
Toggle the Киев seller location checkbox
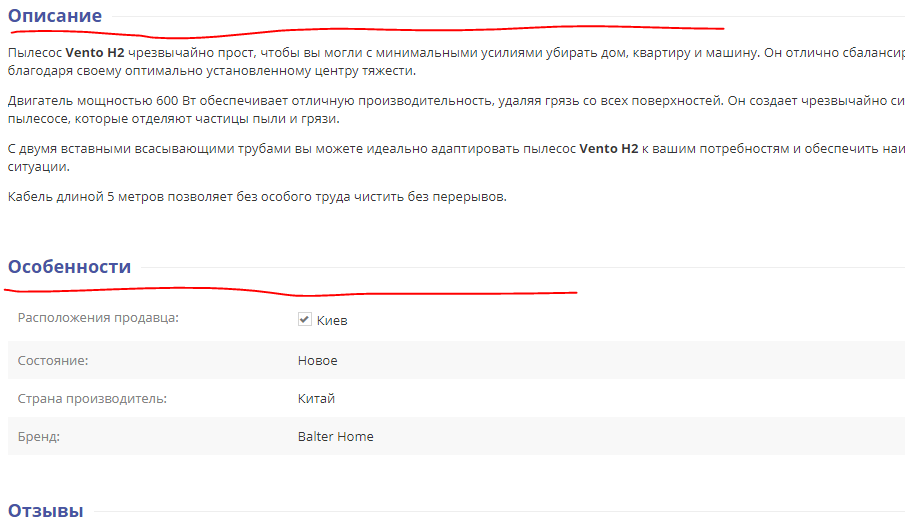(305, 319)
